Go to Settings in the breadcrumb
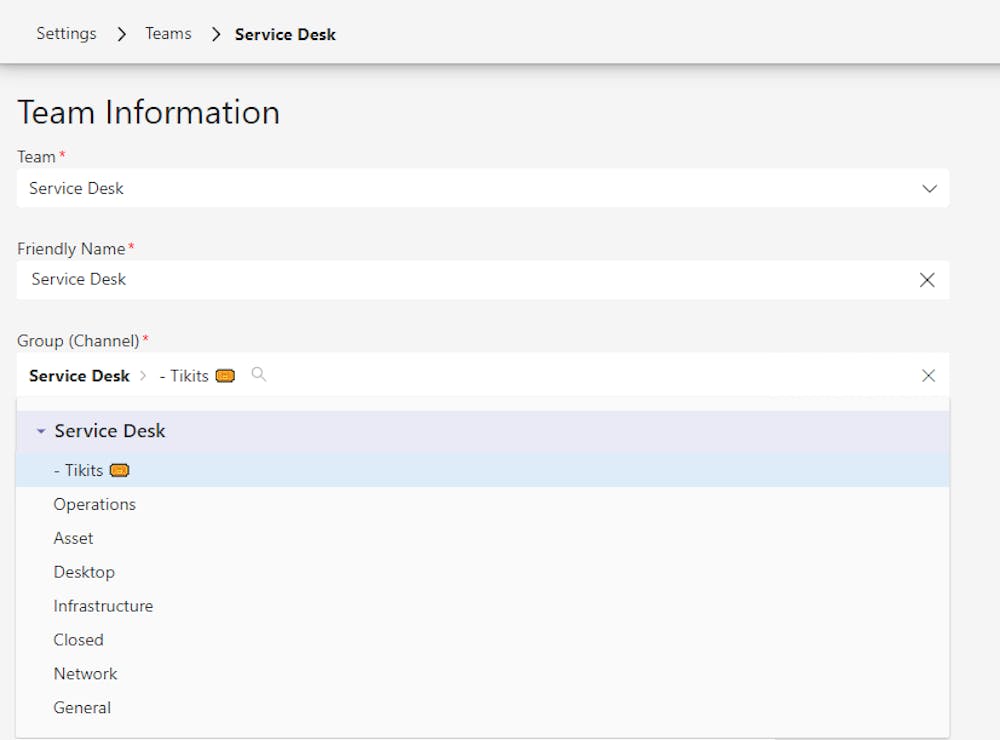Screen dimensions: 1000x740 tap(66, 34)
